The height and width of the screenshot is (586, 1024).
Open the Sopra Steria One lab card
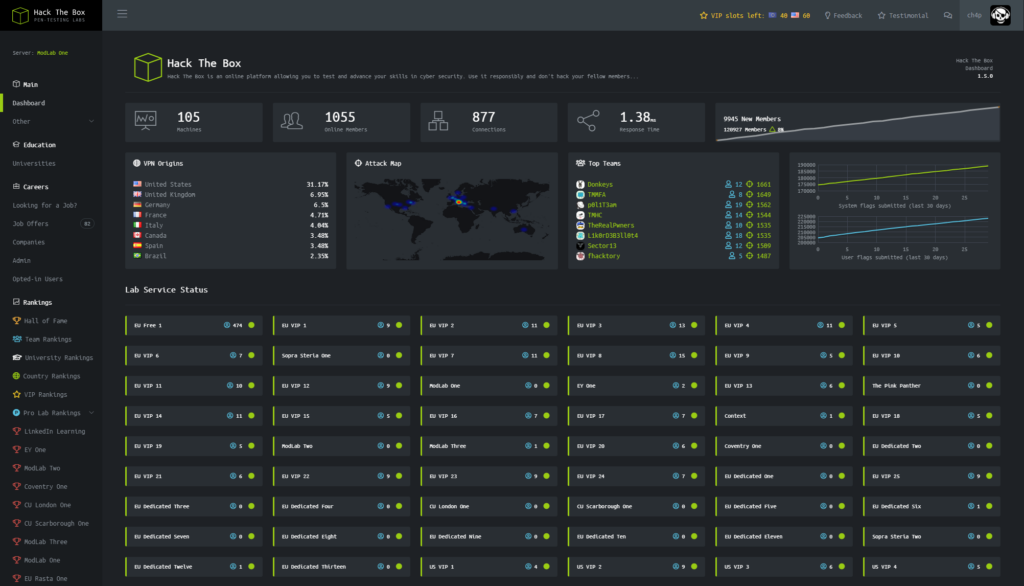pos(342,355)
